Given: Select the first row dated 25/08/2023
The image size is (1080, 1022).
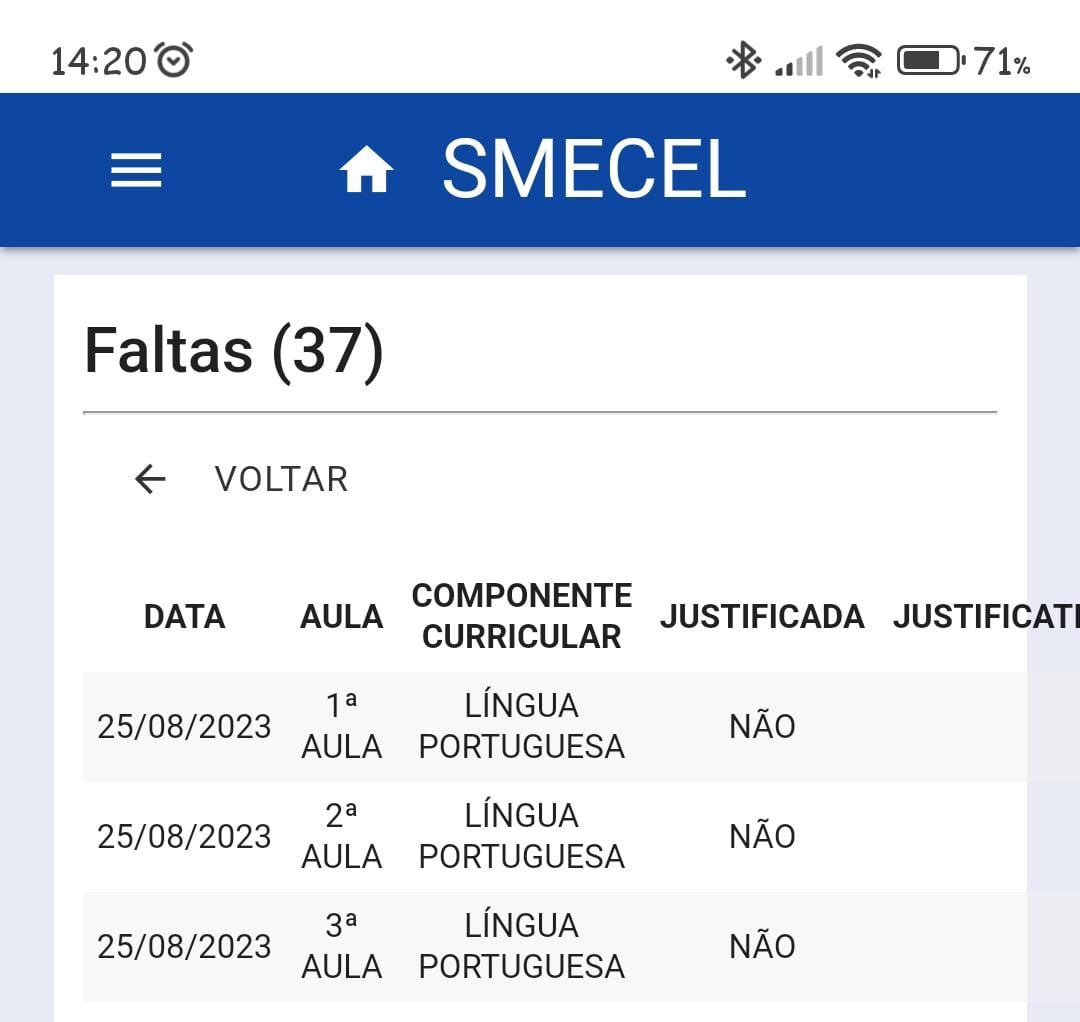Looking at the screenshot, I should (554, 727).
